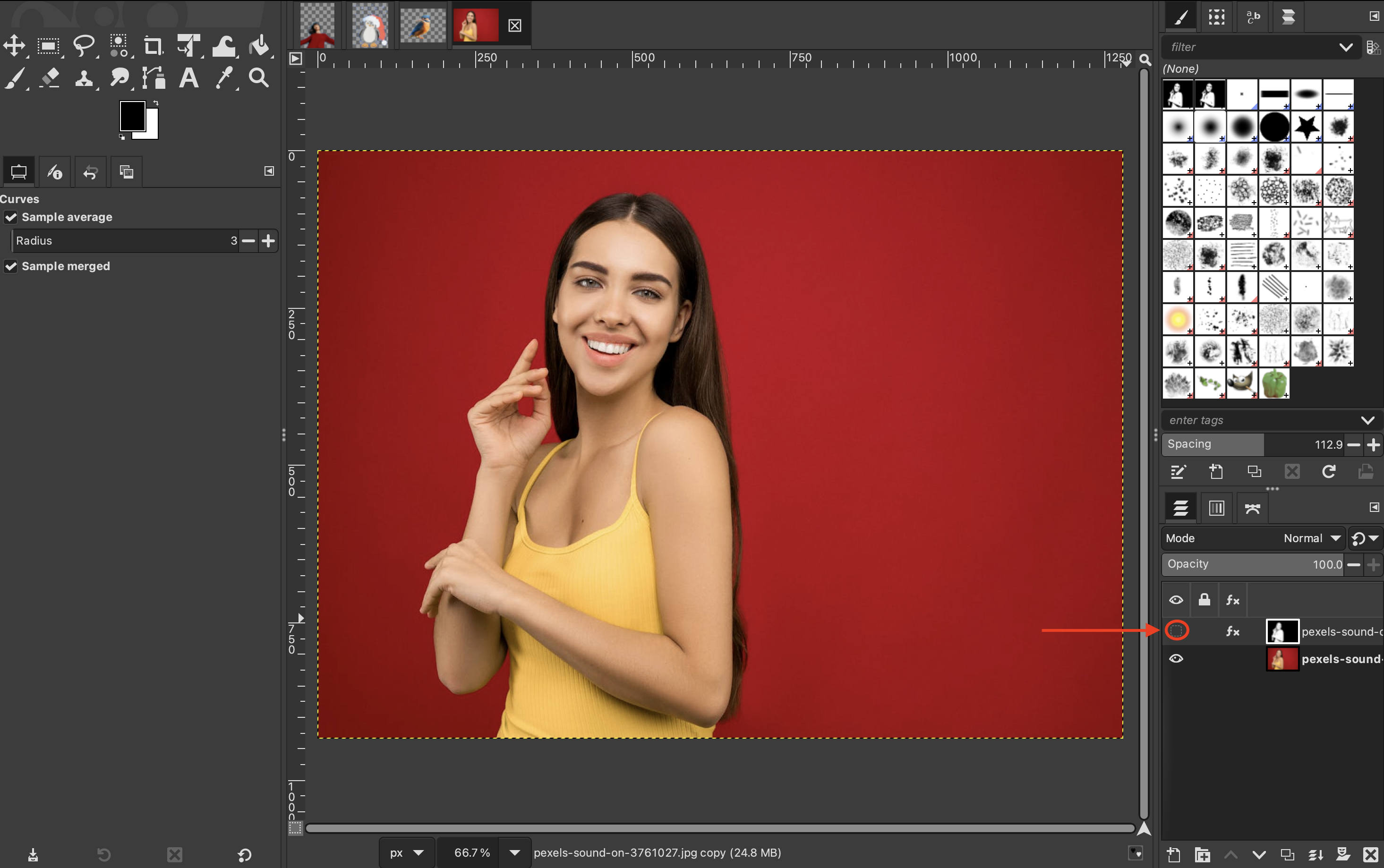Select the Color Picker tool
This screenshot has width=1384, height=868.
click(x=224, y=78)
